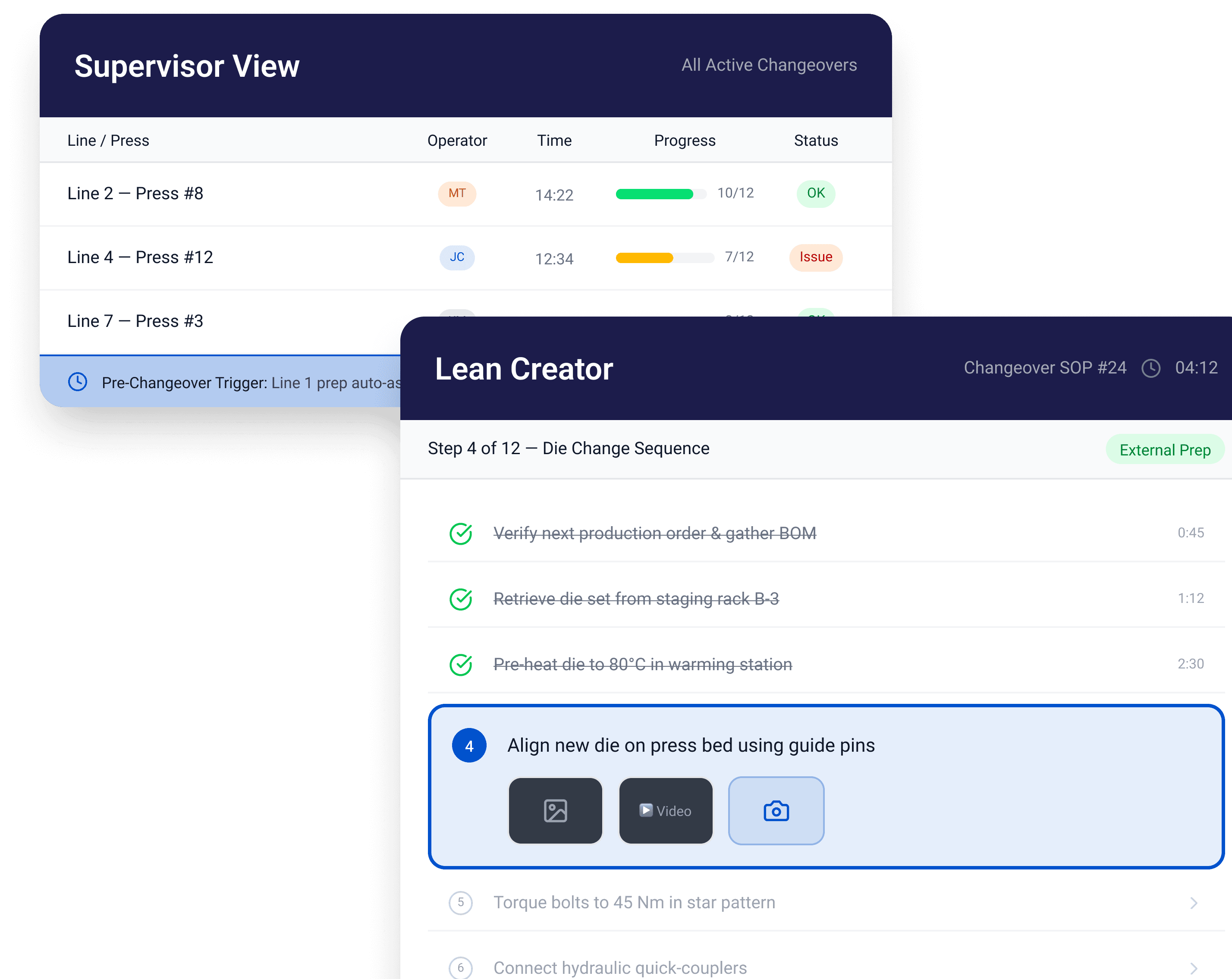Click the Pre-Changeover Trigger clock icon
This screenshot has width=1232, height=979.
(78, 382)
